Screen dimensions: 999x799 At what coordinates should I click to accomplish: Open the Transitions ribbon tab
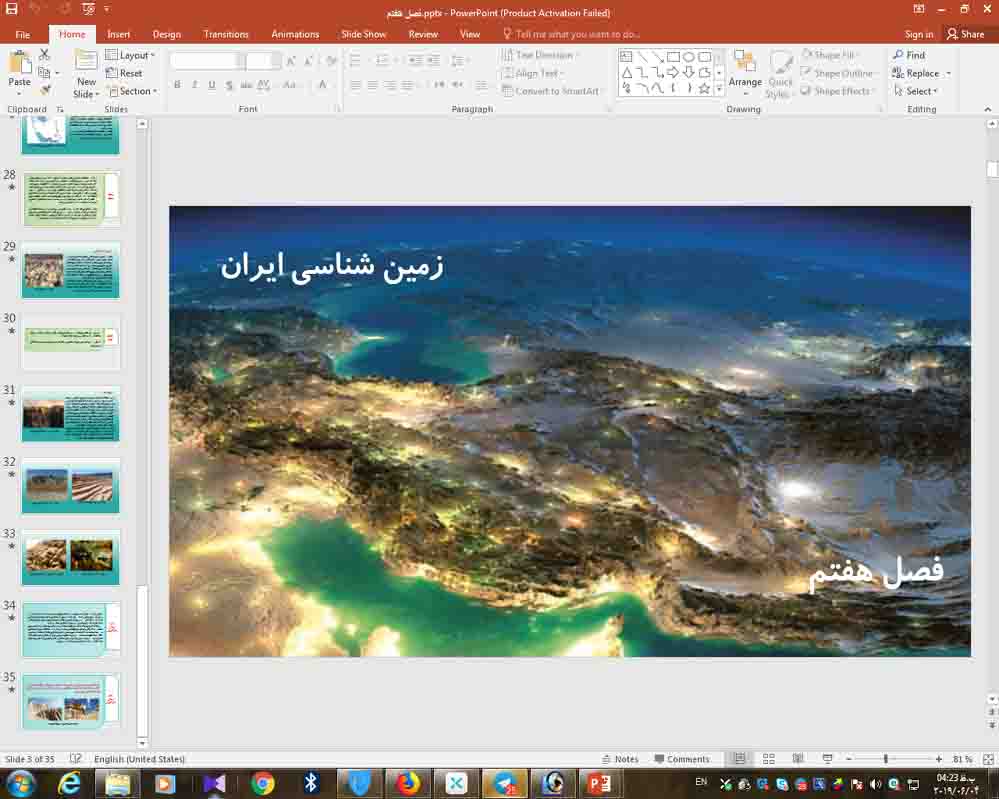coord(226,33)
